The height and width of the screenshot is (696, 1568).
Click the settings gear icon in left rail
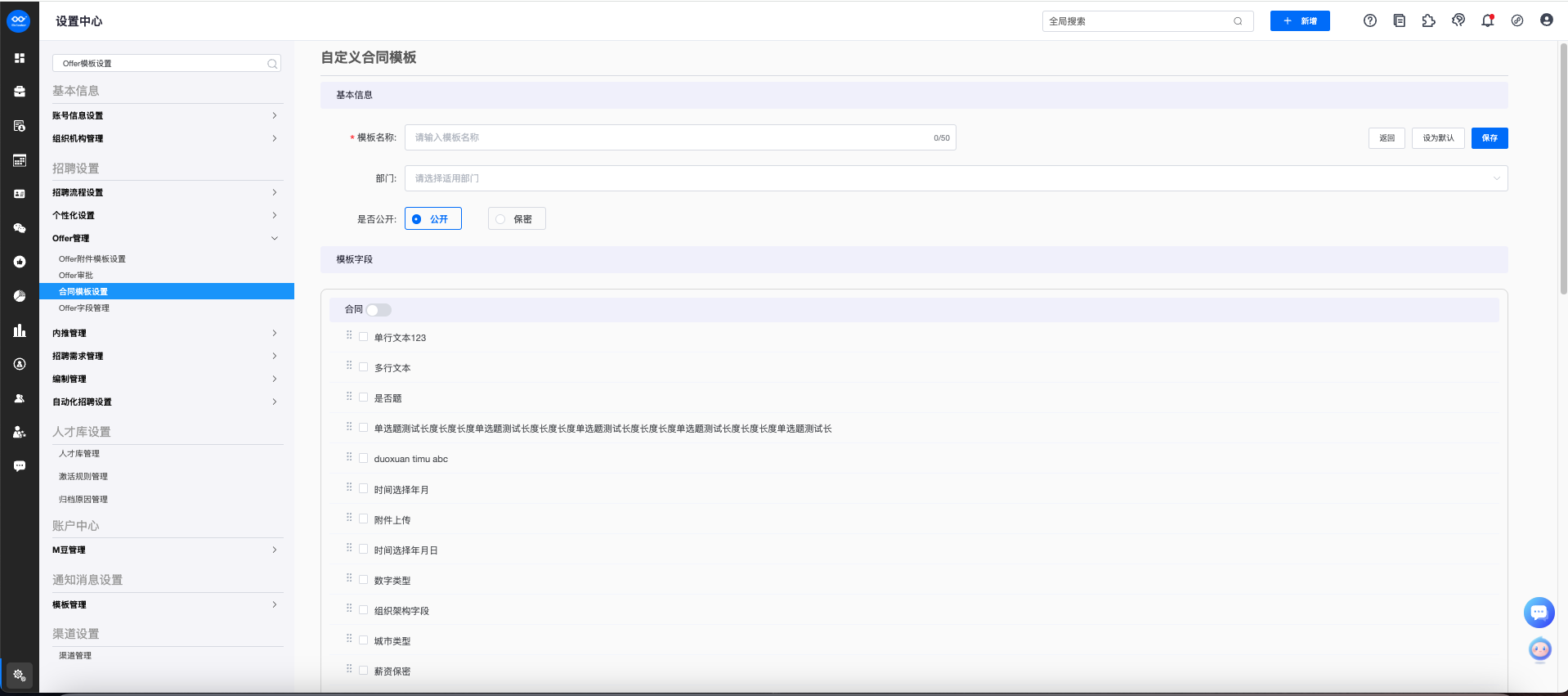[19, 675]
